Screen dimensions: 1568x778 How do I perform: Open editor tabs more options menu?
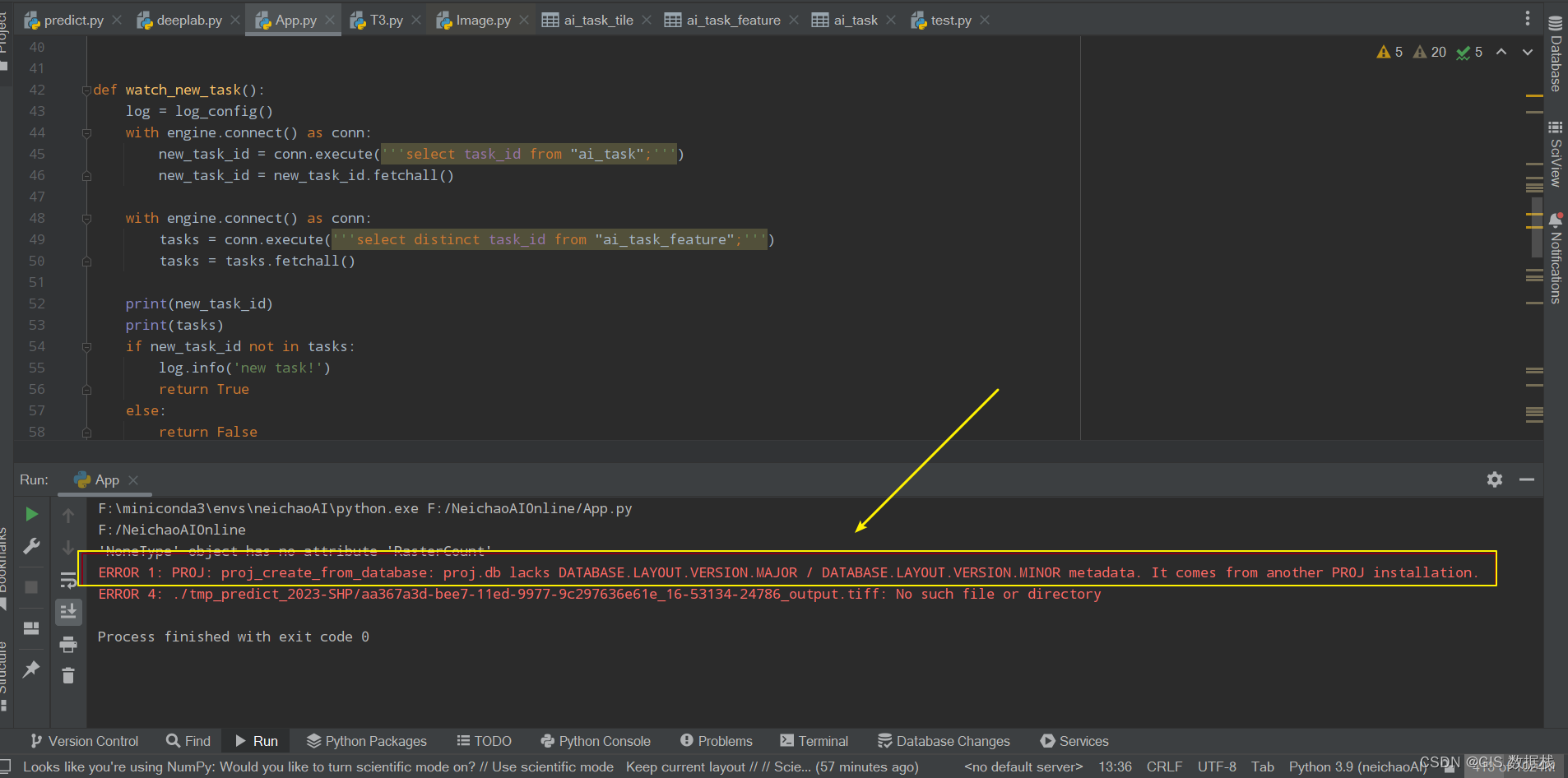1528,18
